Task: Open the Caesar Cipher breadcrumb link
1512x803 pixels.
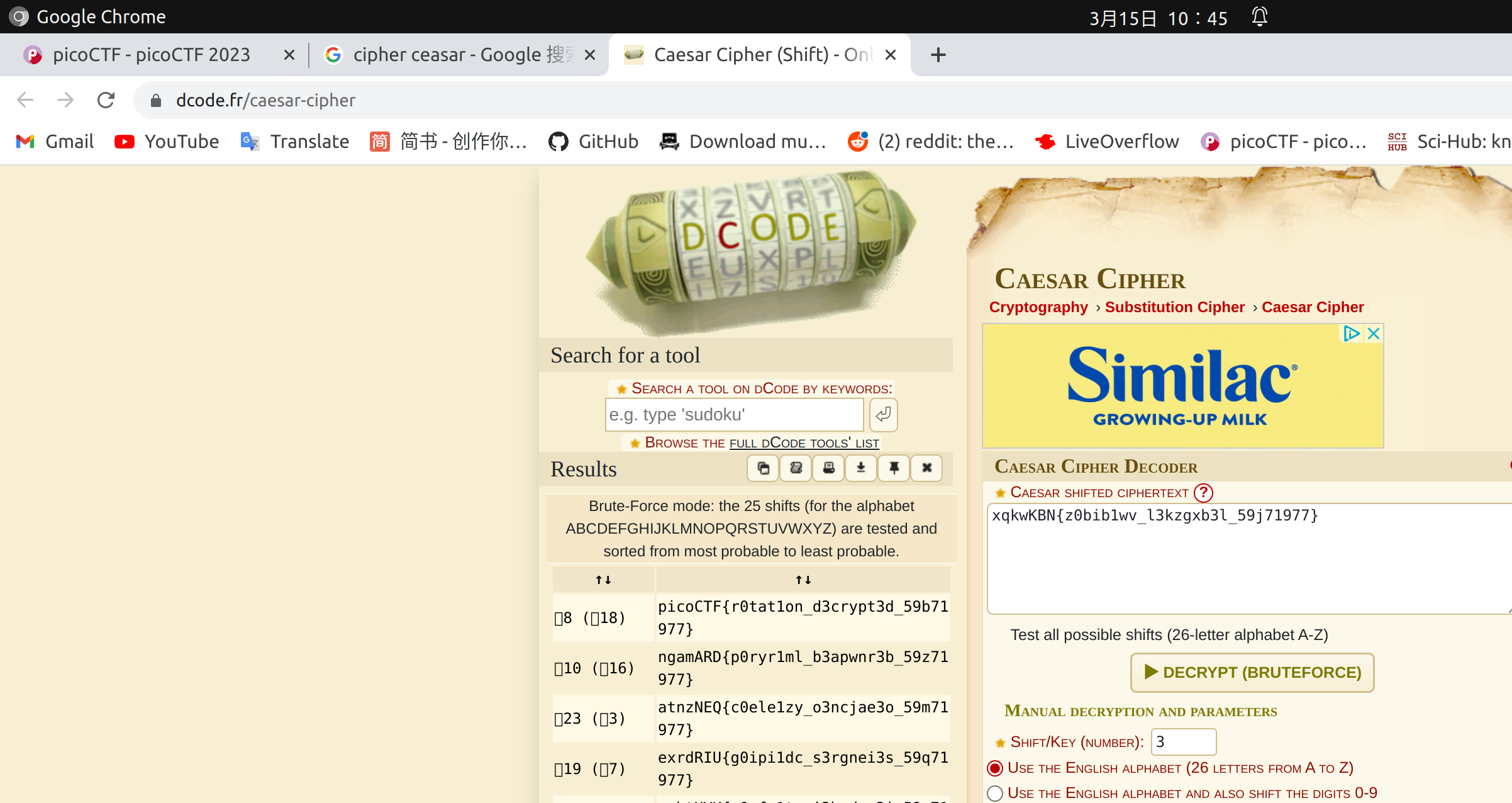Action: (1313, 307)
